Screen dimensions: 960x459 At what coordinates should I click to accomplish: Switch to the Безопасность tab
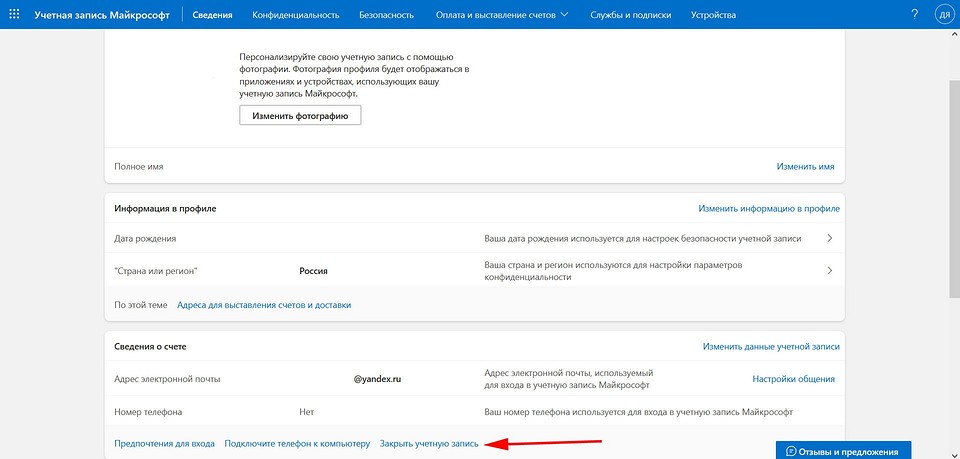tap(386, 15)
